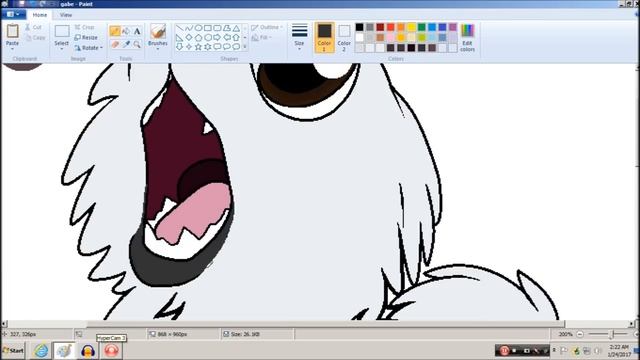Click the Copy button
Screen dimensions: 640x360
click(x=35, y=38)
